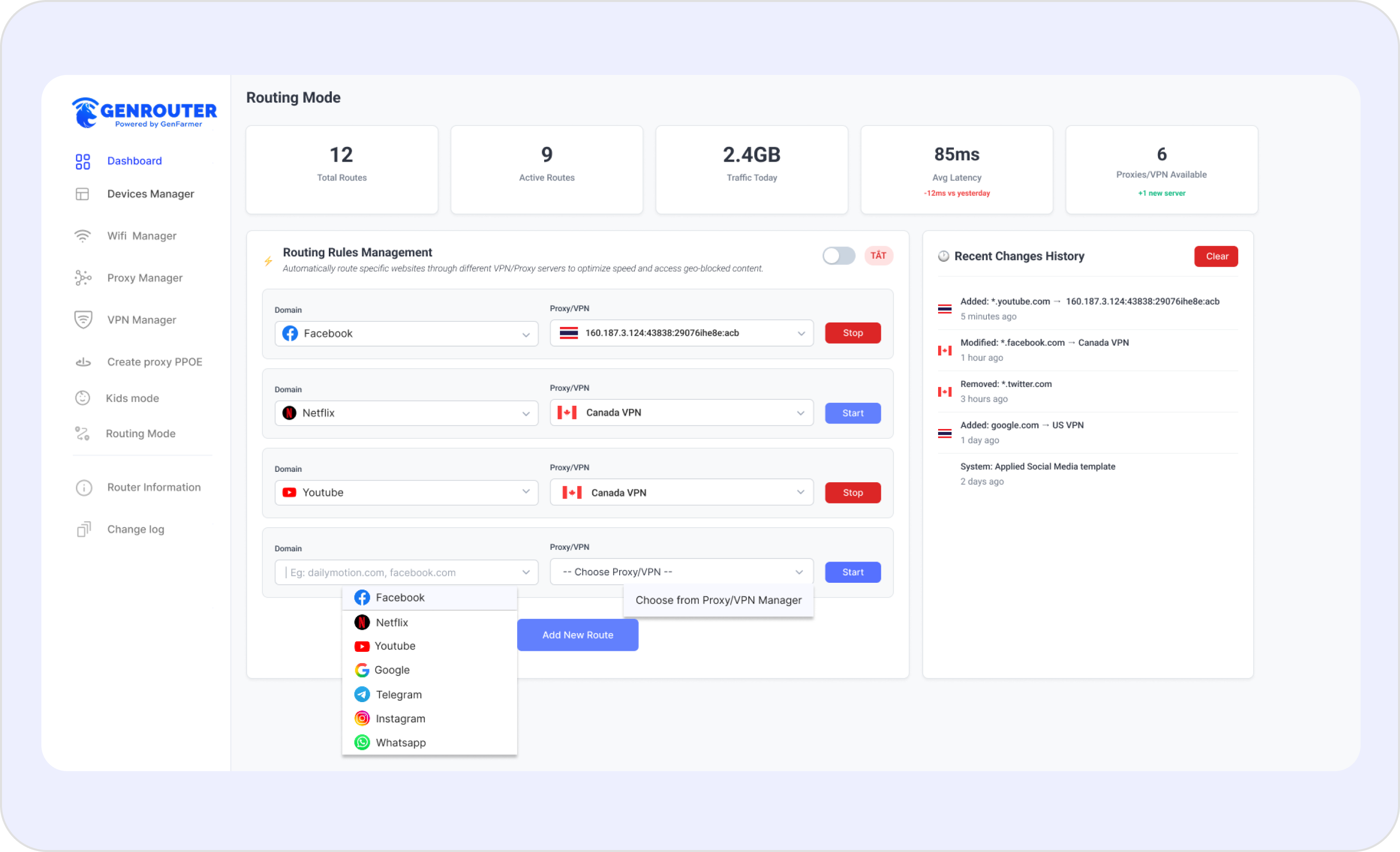This screenshot has height=852, width=1400.
Task: Open the Proxy Manager panel
Action: tap(144, 278)
